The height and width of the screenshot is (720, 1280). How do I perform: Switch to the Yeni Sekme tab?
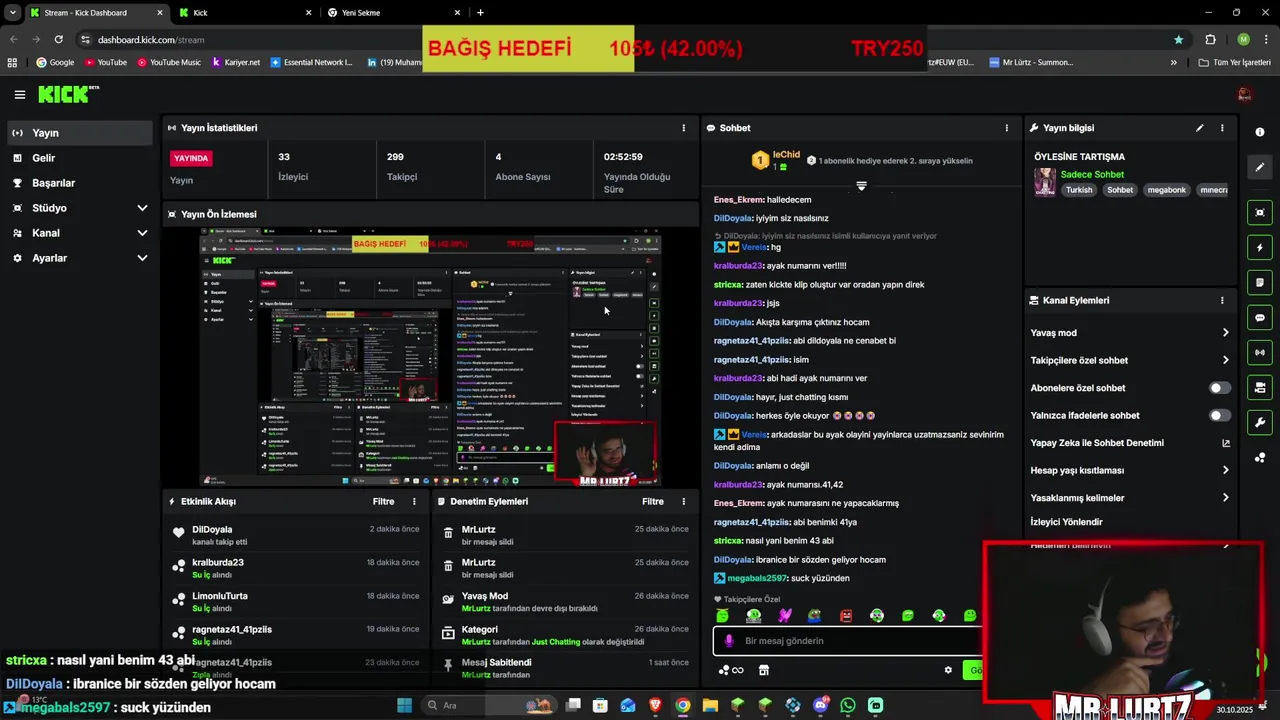pos(394,13)
